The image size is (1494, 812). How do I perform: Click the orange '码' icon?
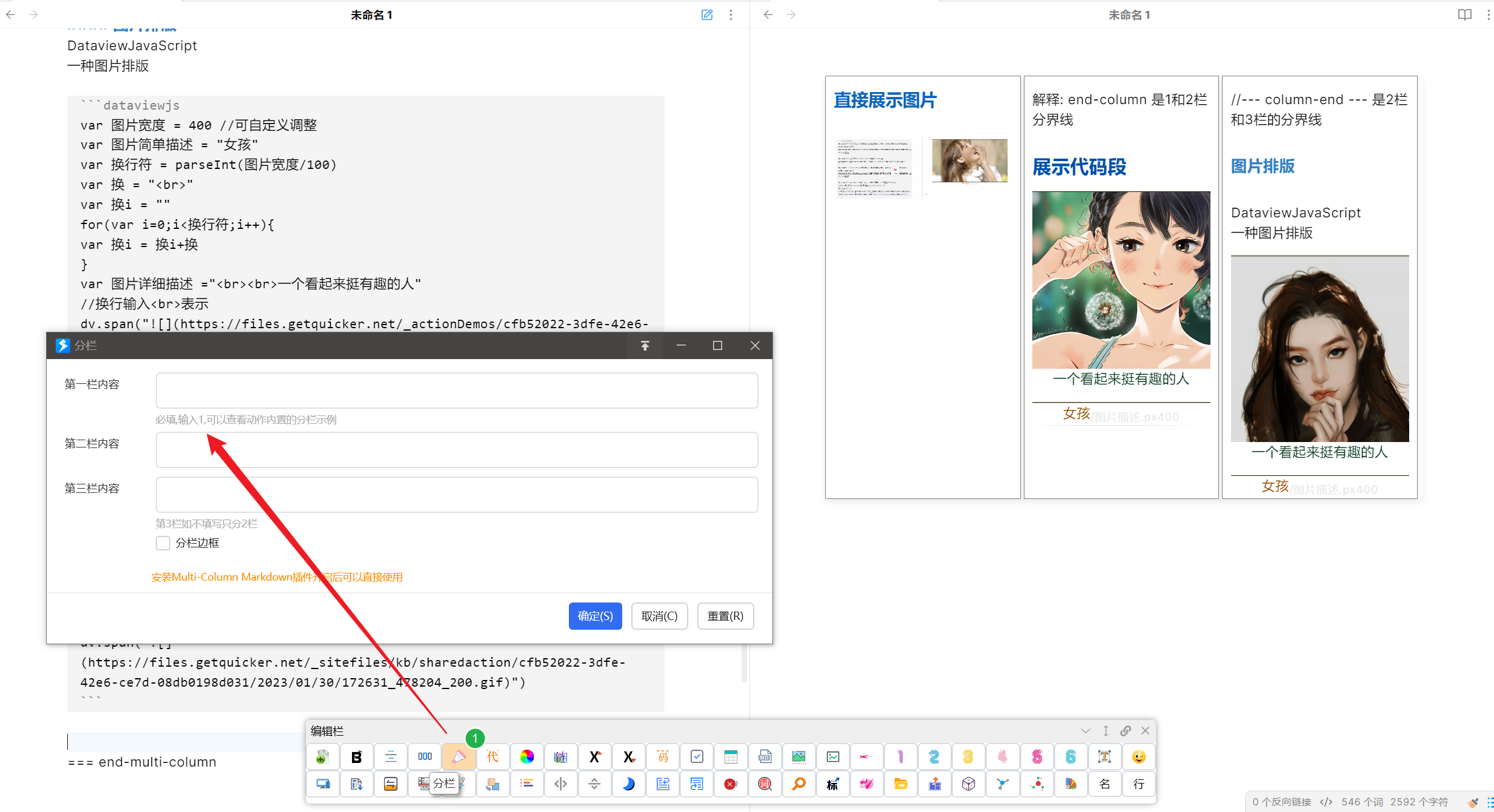click(x=663, y=757)
